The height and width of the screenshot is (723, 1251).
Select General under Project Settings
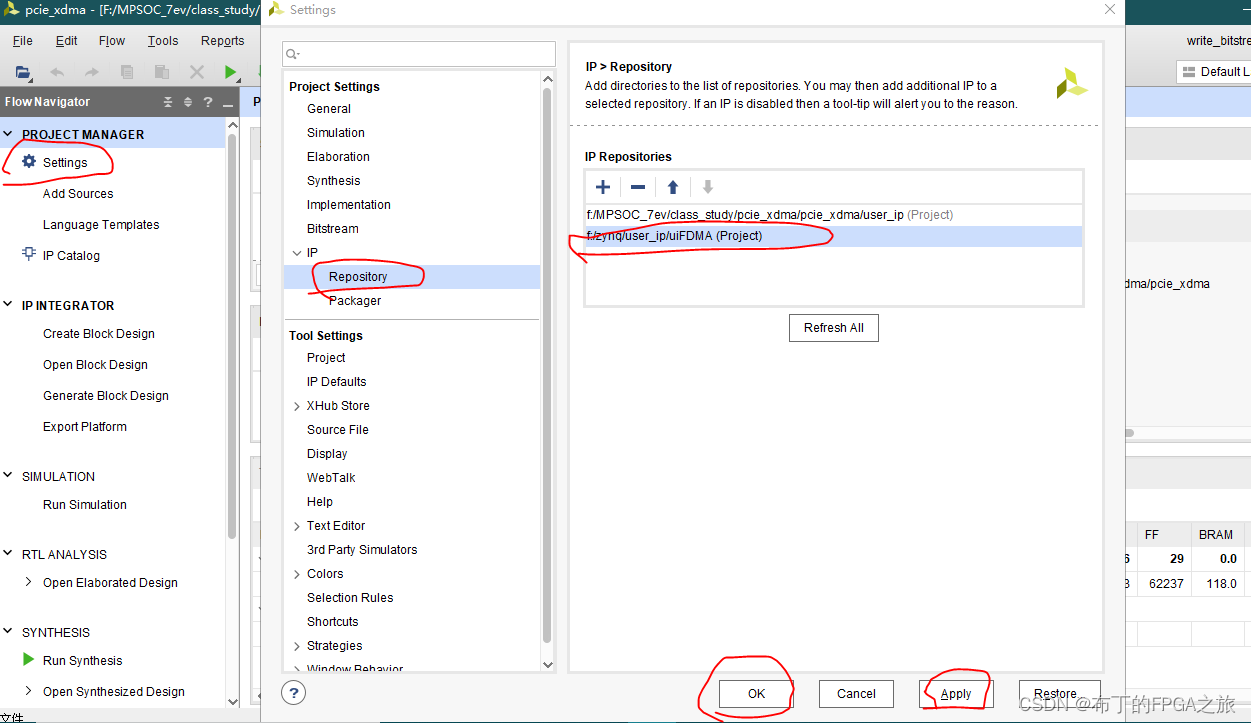(329, 109)
